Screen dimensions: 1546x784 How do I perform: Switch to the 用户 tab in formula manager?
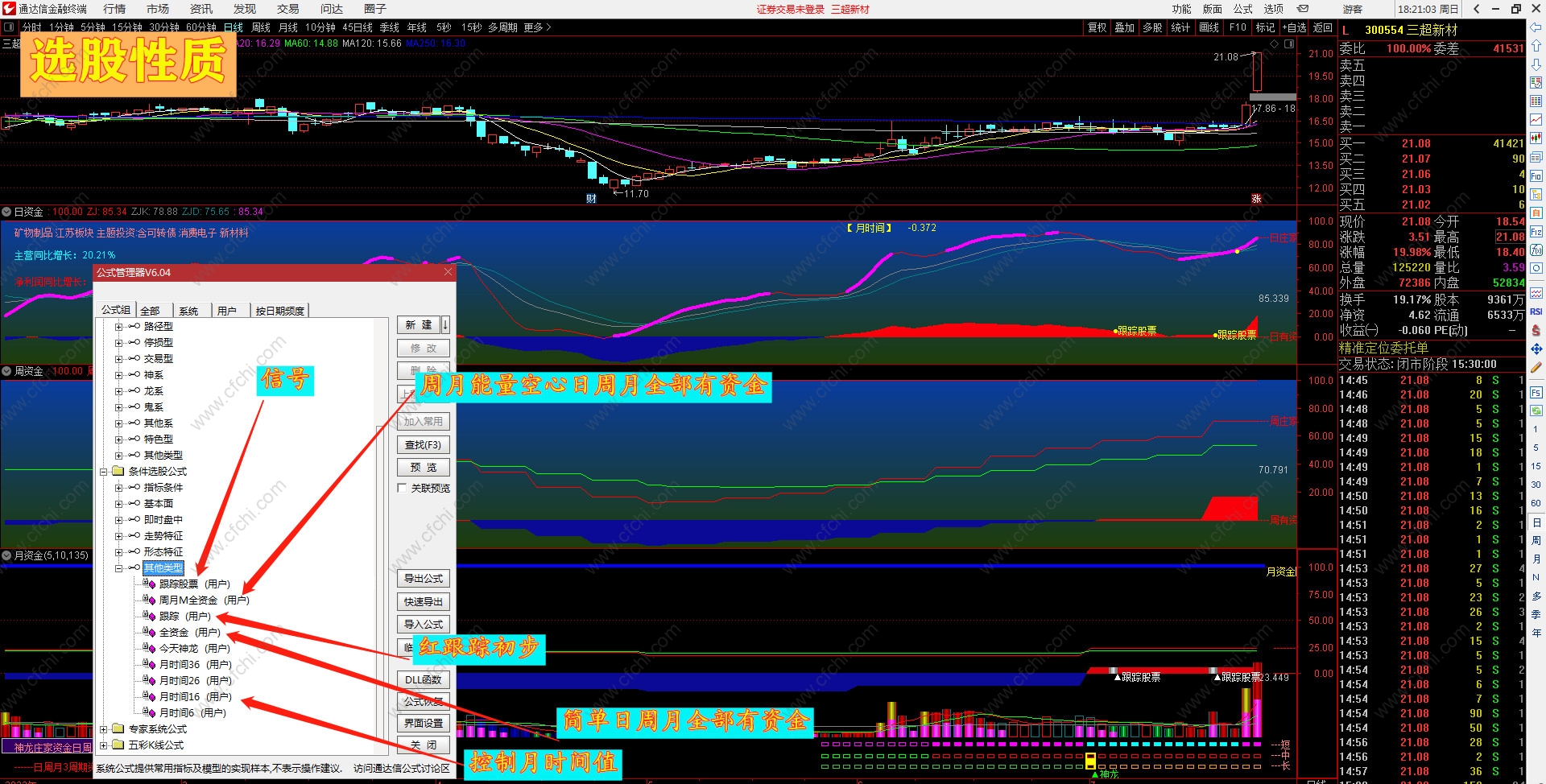coord(227,311)
